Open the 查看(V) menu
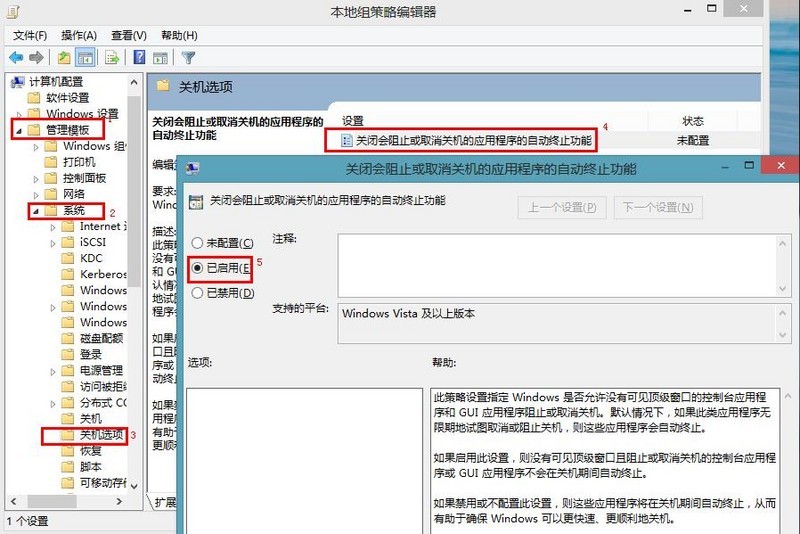Image resolution: width=800 pixels, height=534 pixels. 129,35
